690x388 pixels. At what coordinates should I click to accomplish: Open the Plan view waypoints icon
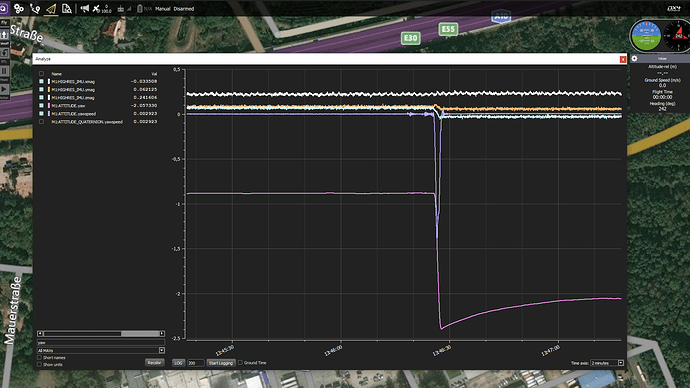(x=35, y=8)
